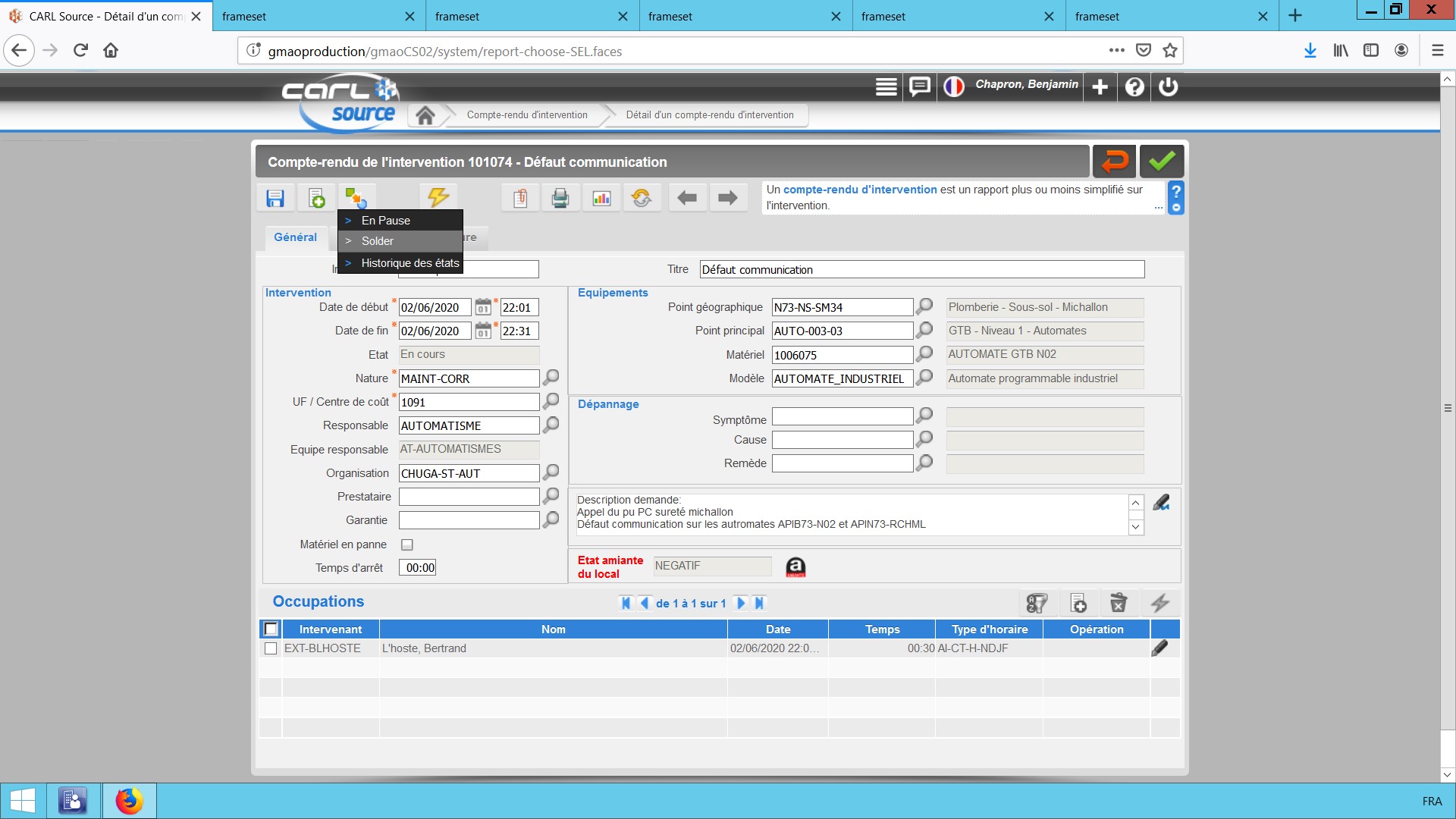Open Nature lookup magnifier

click(x=551, y=378)
